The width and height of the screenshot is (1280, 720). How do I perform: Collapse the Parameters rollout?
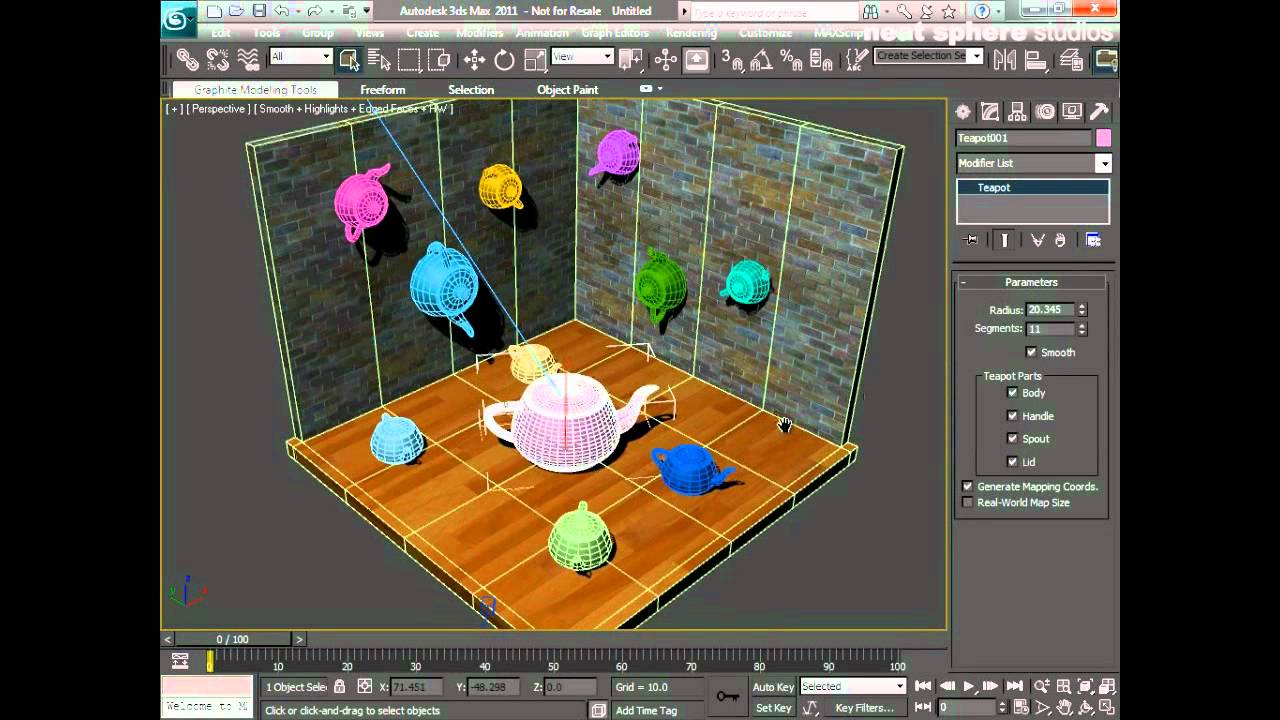click(1031, 282)
